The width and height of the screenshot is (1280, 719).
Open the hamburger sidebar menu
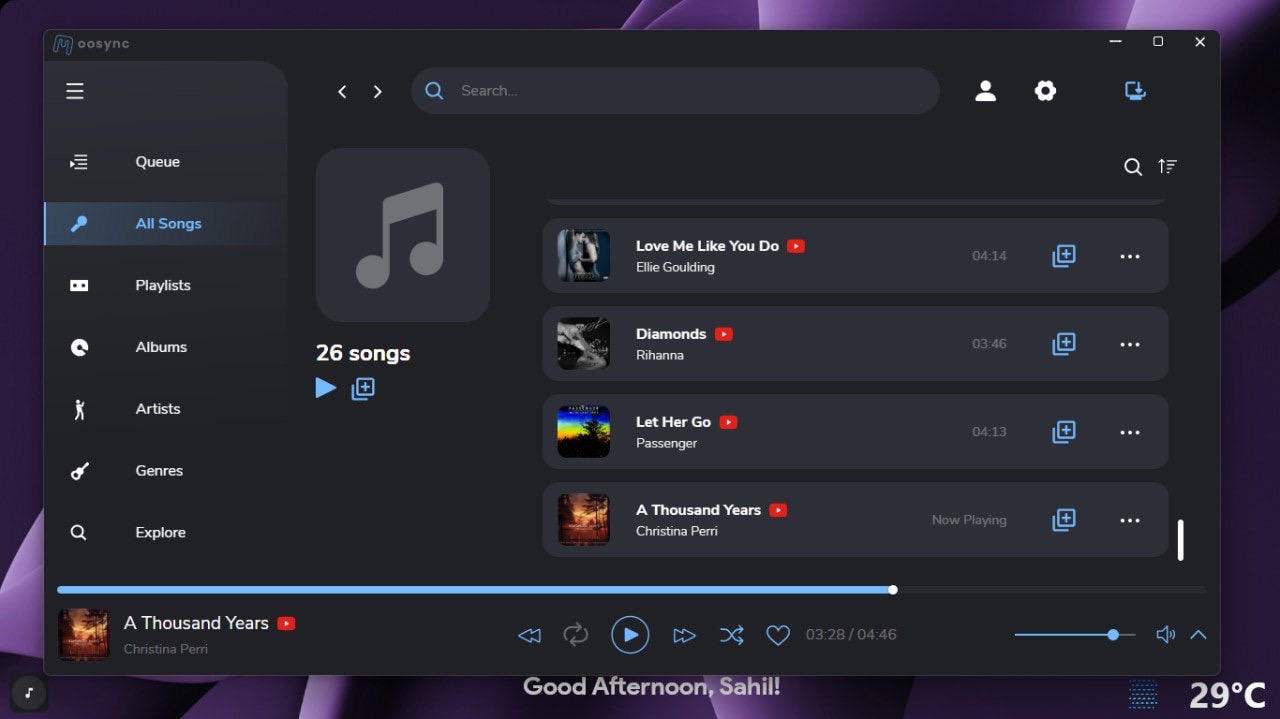pyautogui.click(x=75, y=91)
